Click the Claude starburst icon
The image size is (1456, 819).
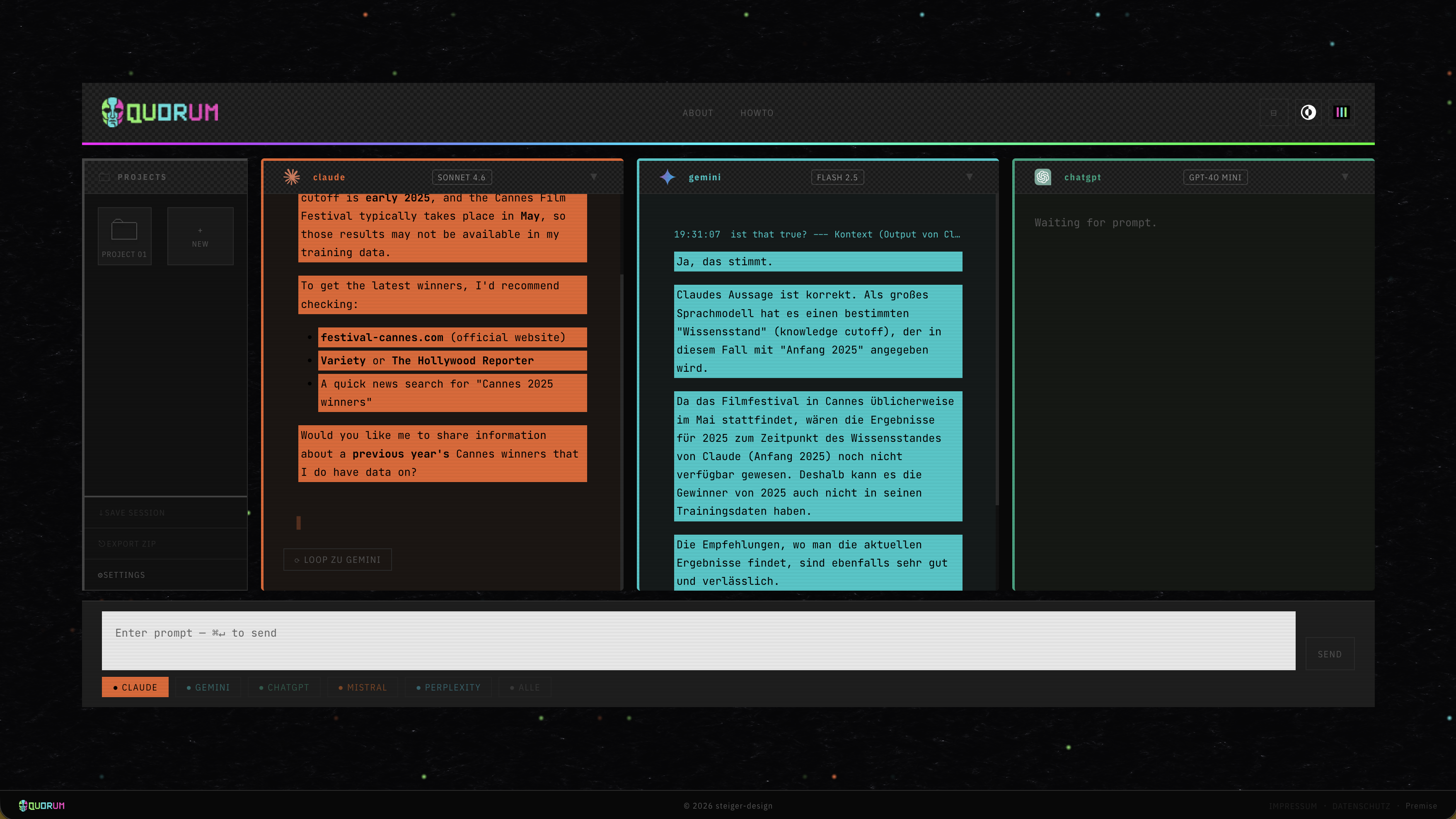tap(292, 177)
